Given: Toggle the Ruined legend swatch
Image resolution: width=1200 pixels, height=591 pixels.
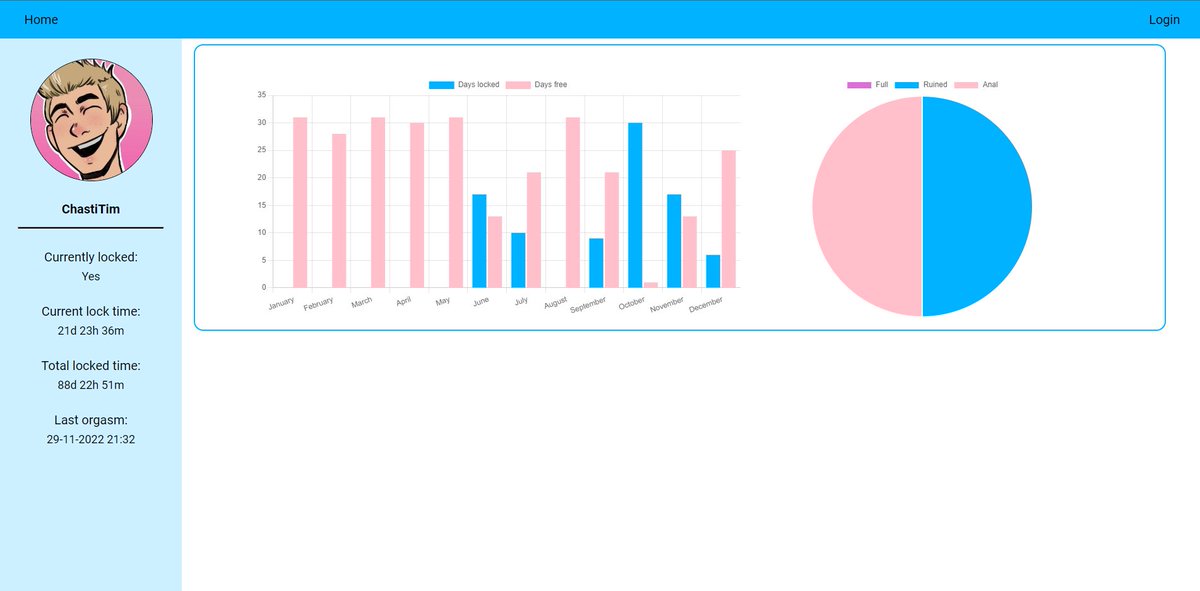Looking at the screenshot, I should [907, 85].
